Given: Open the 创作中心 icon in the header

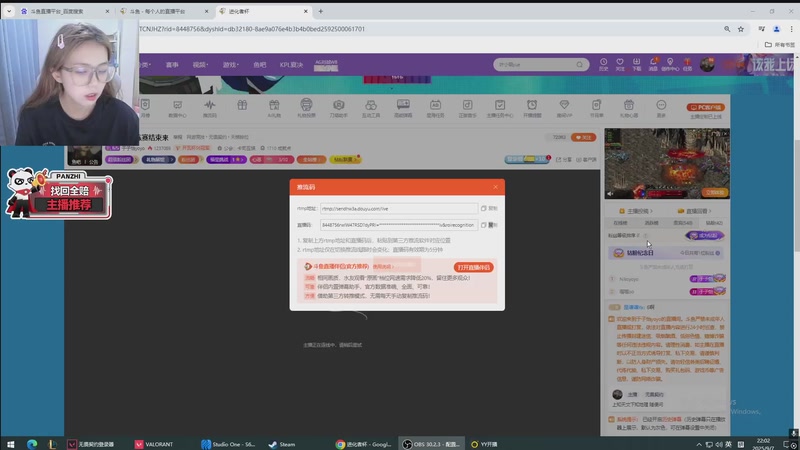Looking at the screenshot, I should [670, 64].
